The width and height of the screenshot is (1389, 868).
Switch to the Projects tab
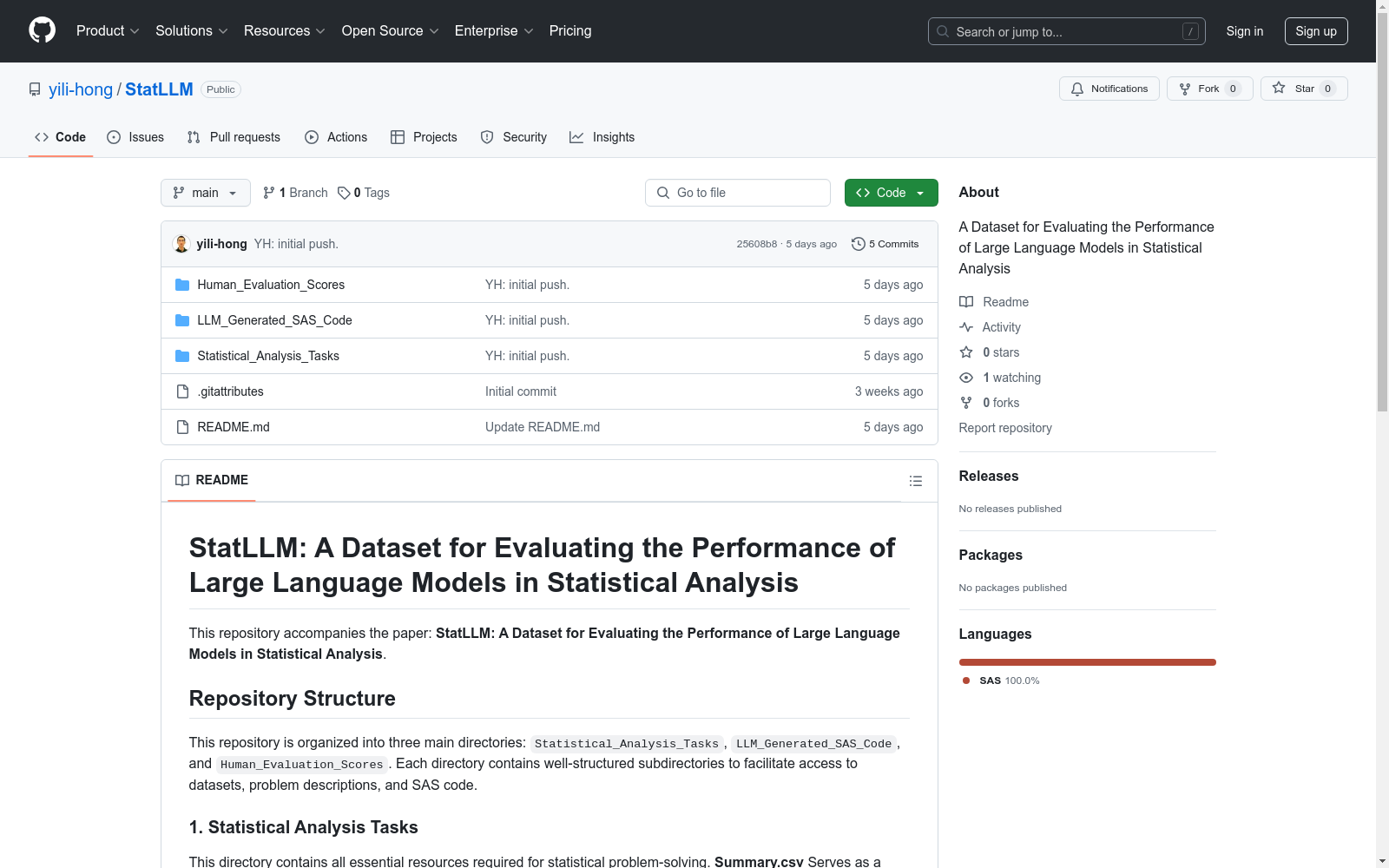(x=424, y=137)
